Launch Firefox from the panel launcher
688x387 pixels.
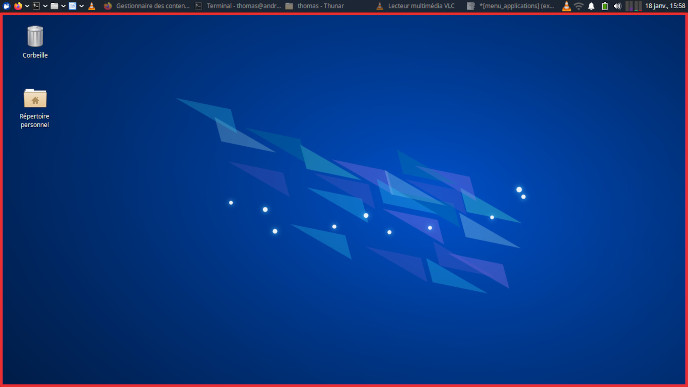point(18,6)
